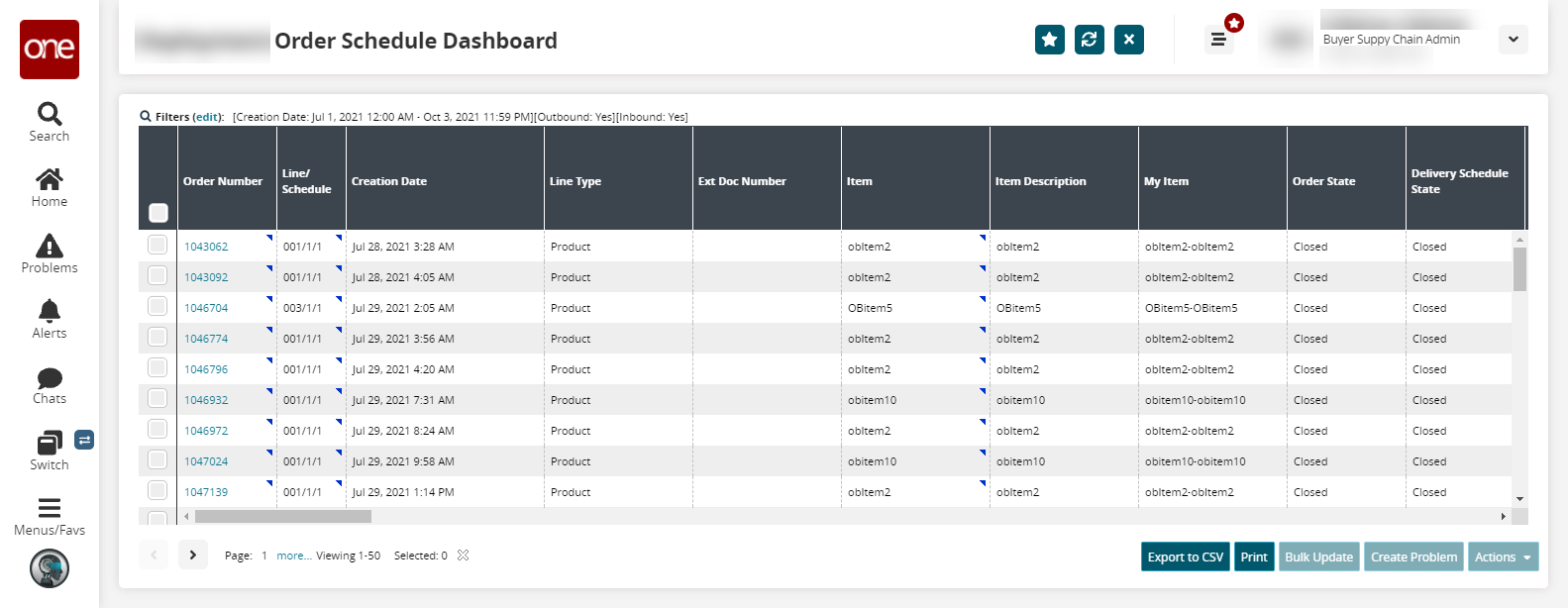Open the Actions dropdown button
The width and height of the screenshot is (1568, 608).
pos(1503,557)
